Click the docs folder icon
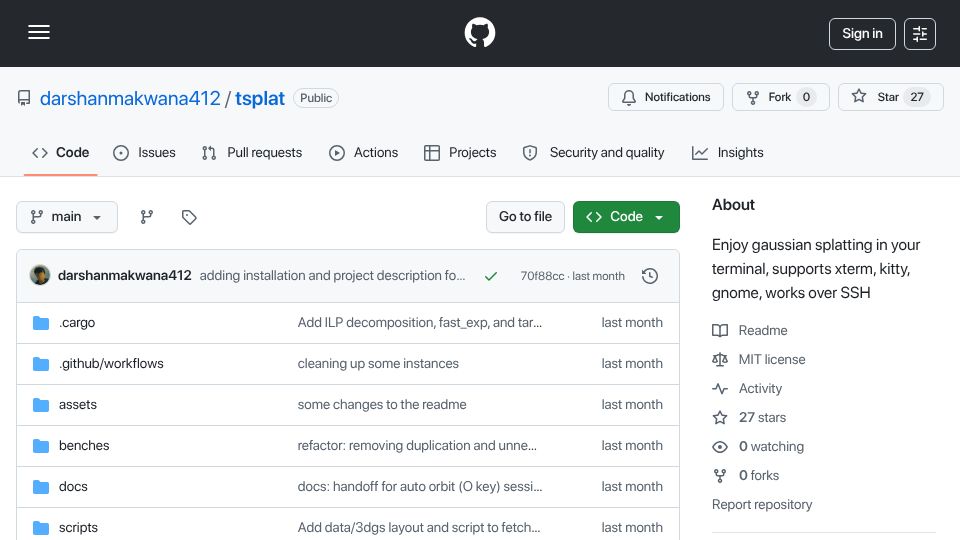 41,487
